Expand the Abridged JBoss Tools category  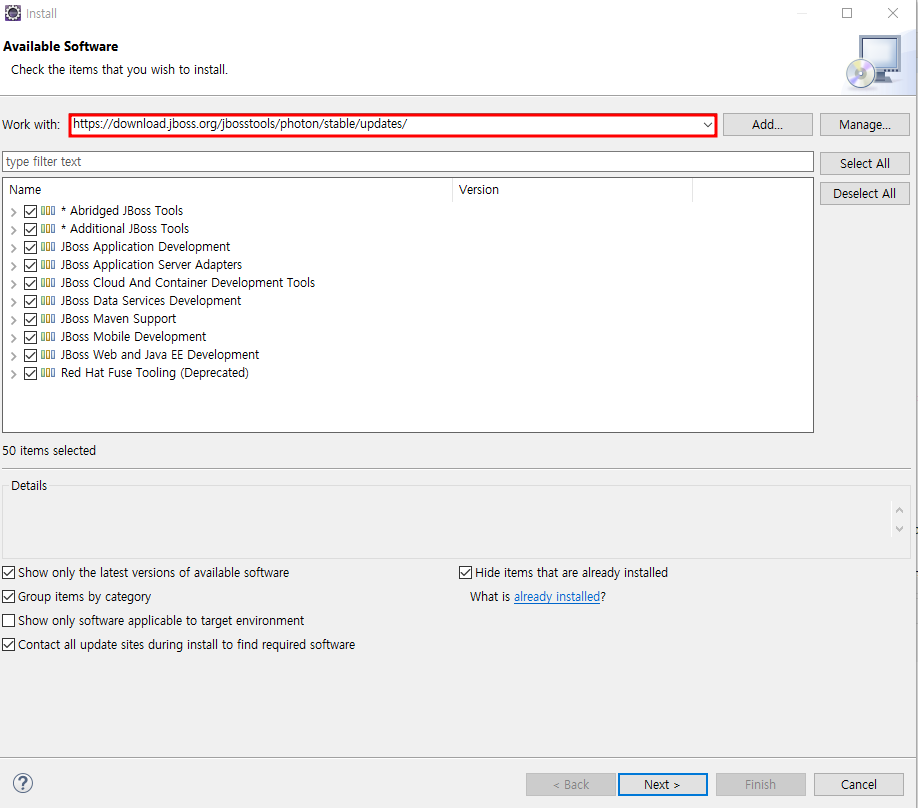[x=13, y=212]
